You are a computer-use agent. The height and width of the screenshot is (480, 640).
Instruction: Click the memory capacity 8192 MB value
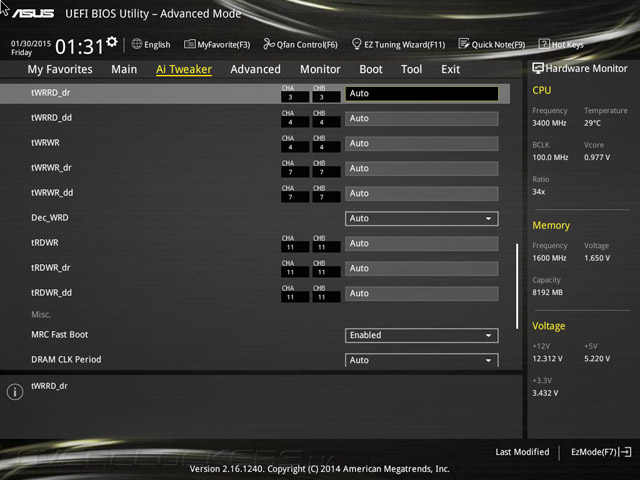[547, 292]
